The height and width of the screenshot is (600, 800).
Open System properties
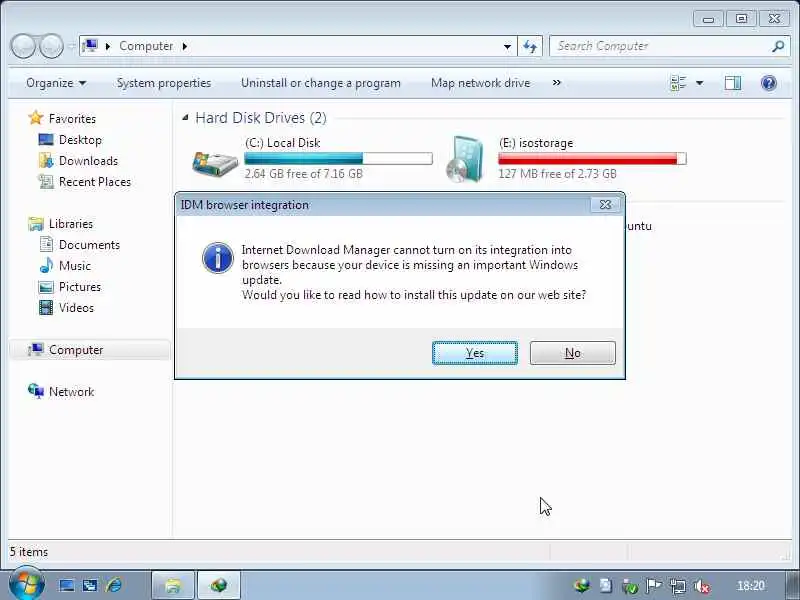(x=164, y=83)
